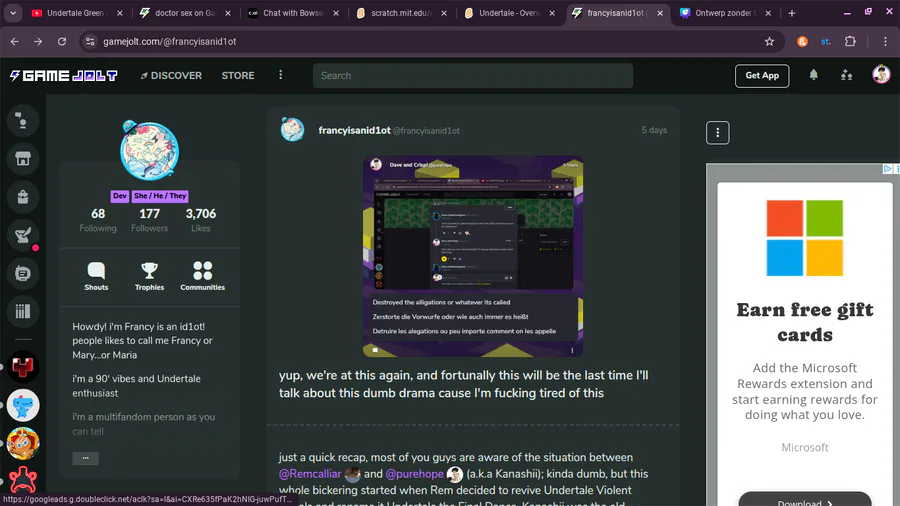900x506 pixels.
Task: Open Shouts on profile
Action: (x=96, y=277)
